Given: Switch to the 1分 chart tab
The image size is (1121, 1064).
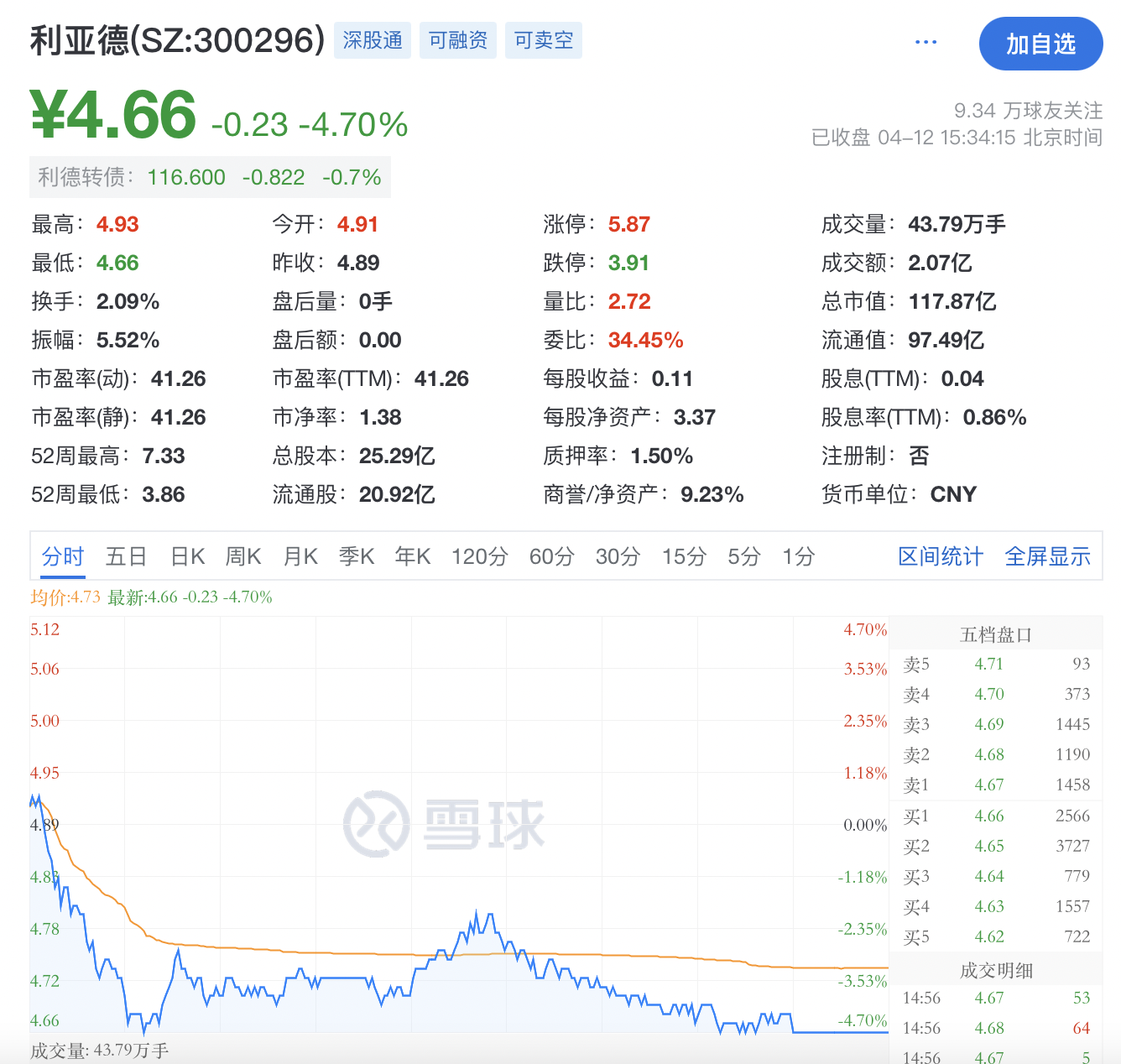Looking at the screenshot, I should click(799, 556).
